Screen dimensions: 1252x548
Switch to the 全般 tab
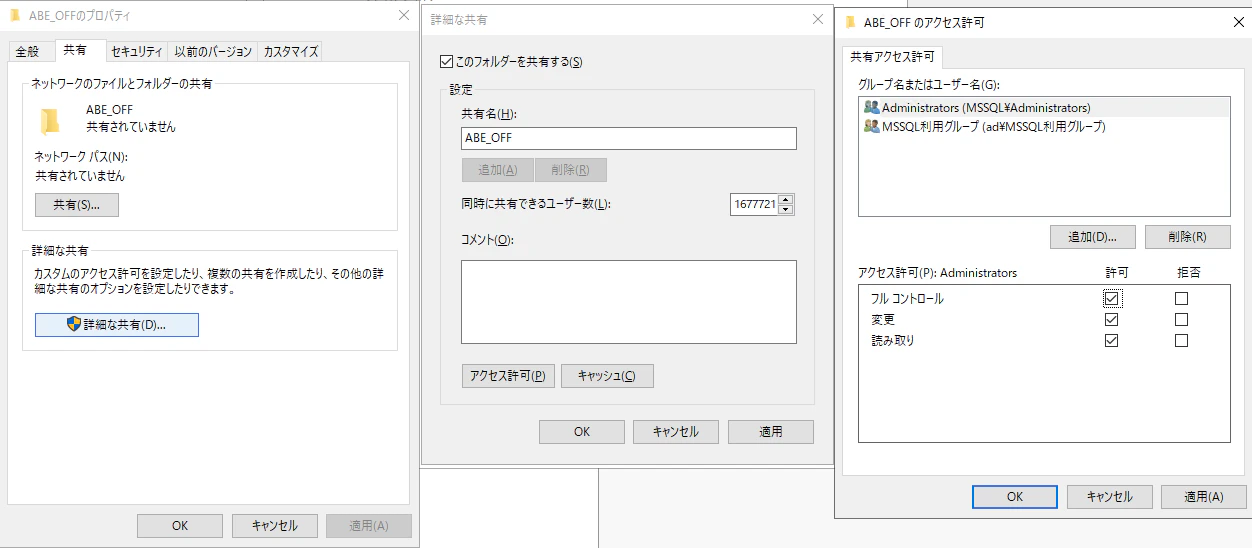point(28,52)
